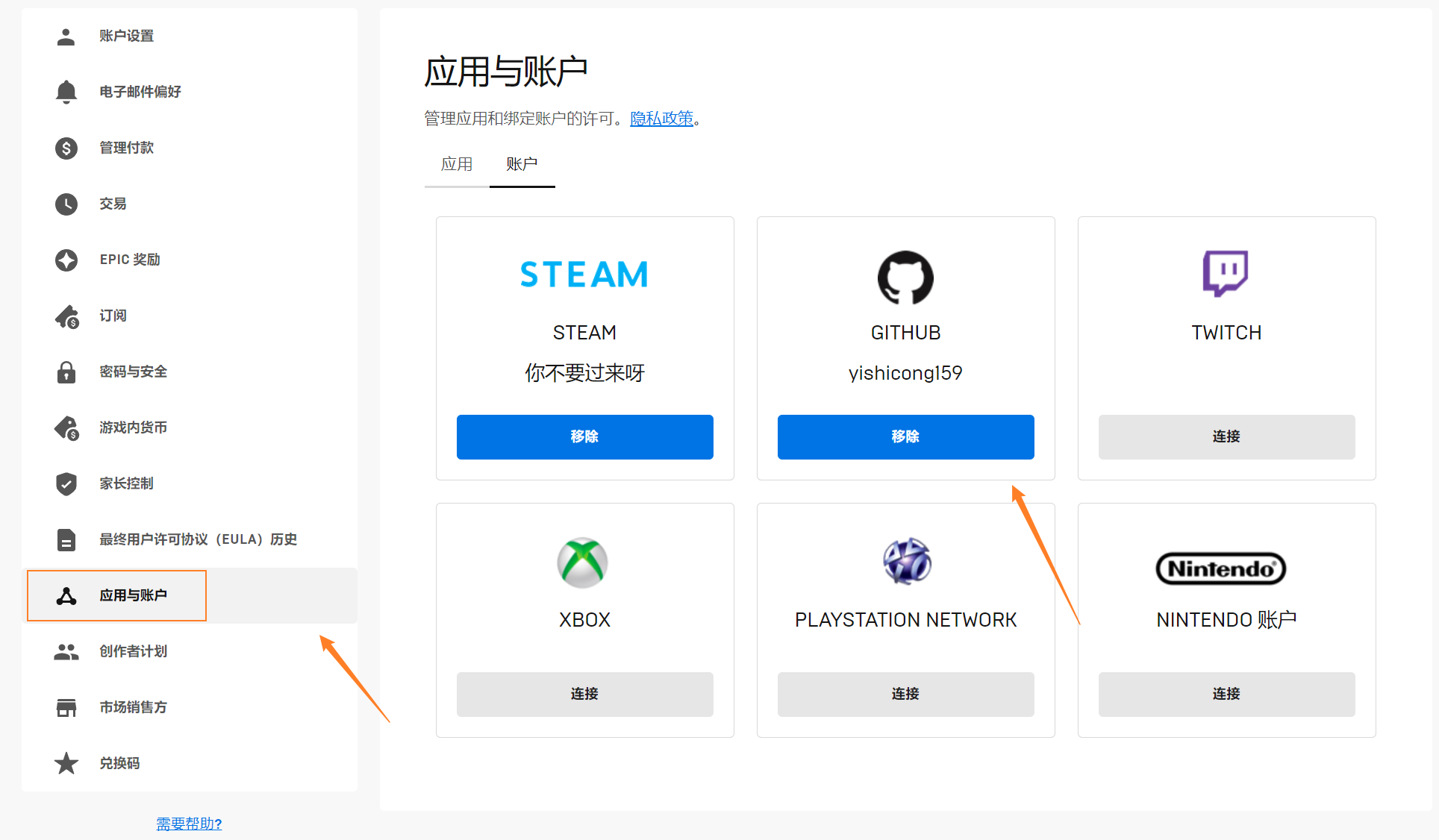Click the dollar icon for 管理付款

[66, 148]
